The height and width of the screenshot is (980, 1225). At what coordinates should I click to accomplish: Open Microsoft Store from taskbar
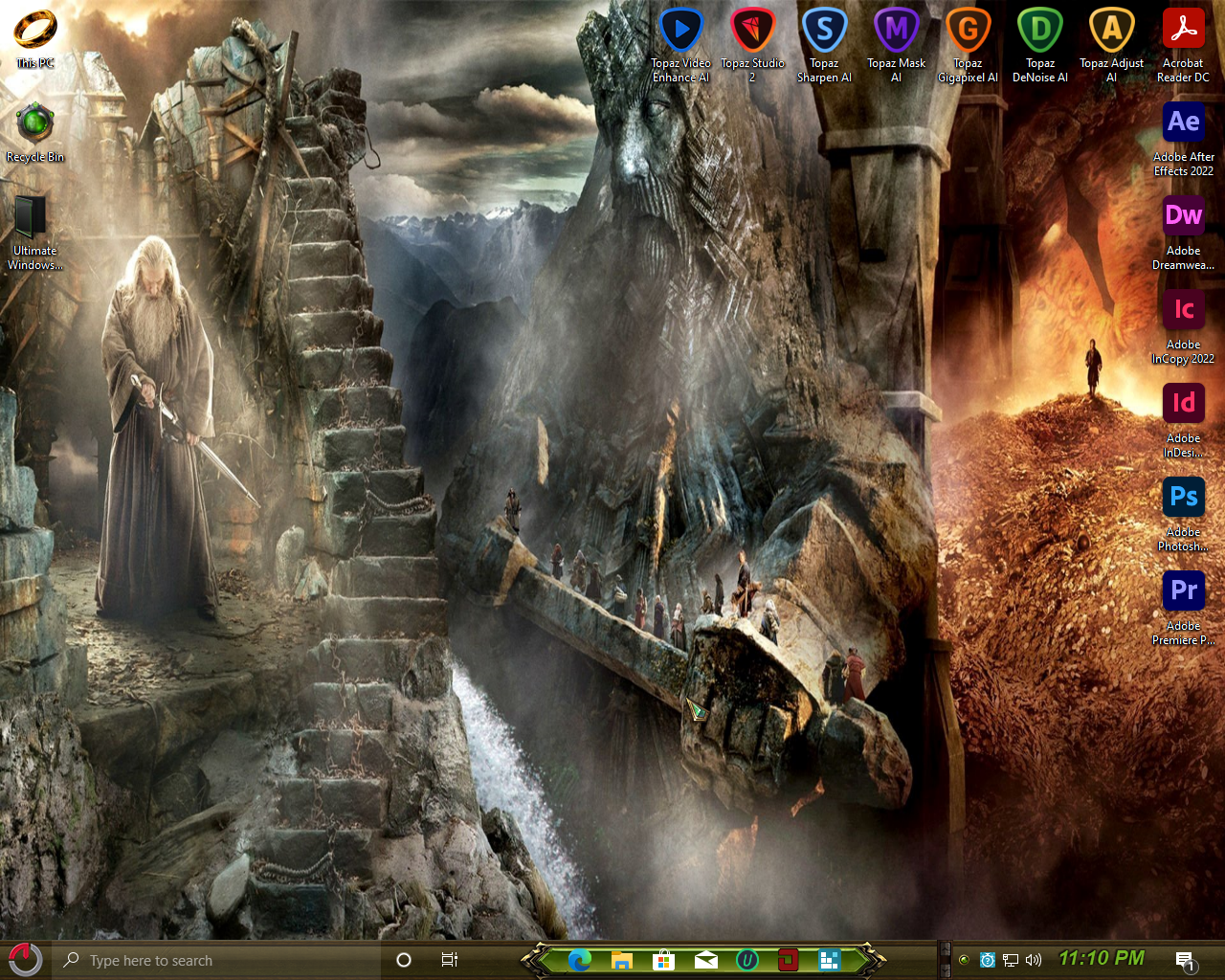point(663,960)
